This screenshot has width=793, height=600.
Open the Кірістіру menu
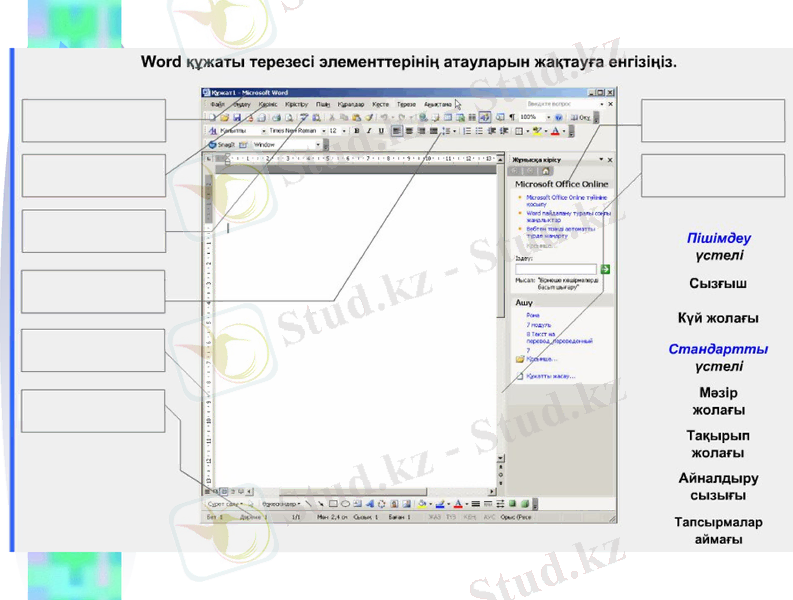296,104
